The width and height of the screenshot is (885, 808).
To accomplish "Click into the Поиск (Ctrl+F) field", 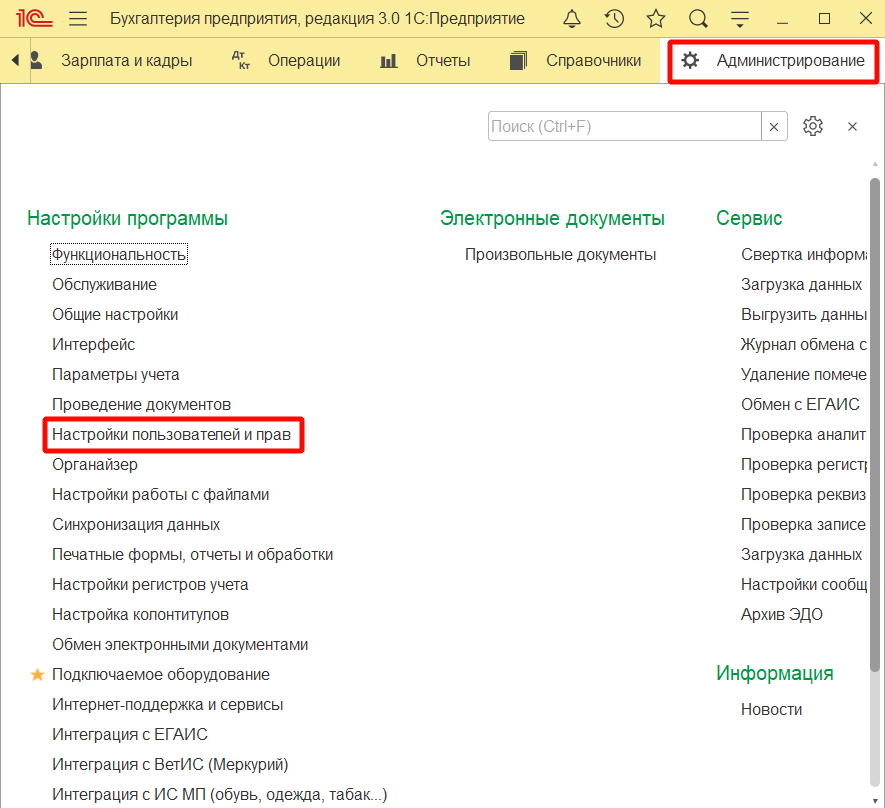I will point(624,126).
